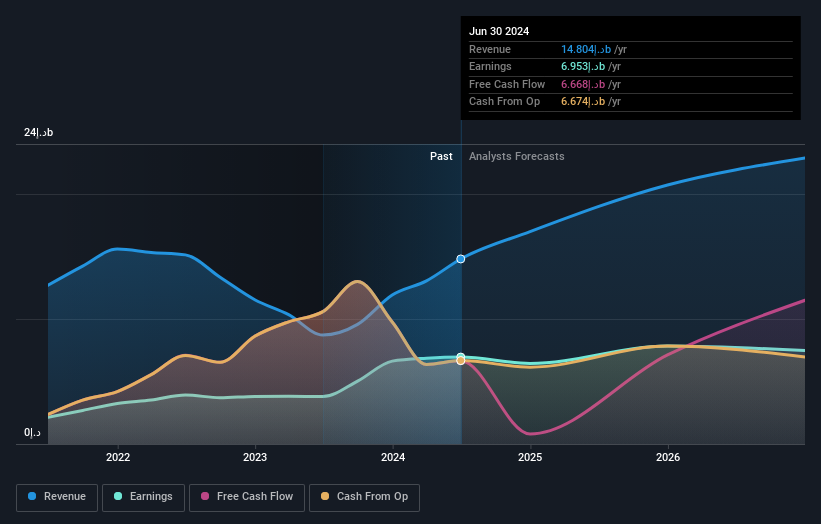Click the Cash From Op row label in tooltip
Screen dimensions: 821x524
[x=504, y=102]
